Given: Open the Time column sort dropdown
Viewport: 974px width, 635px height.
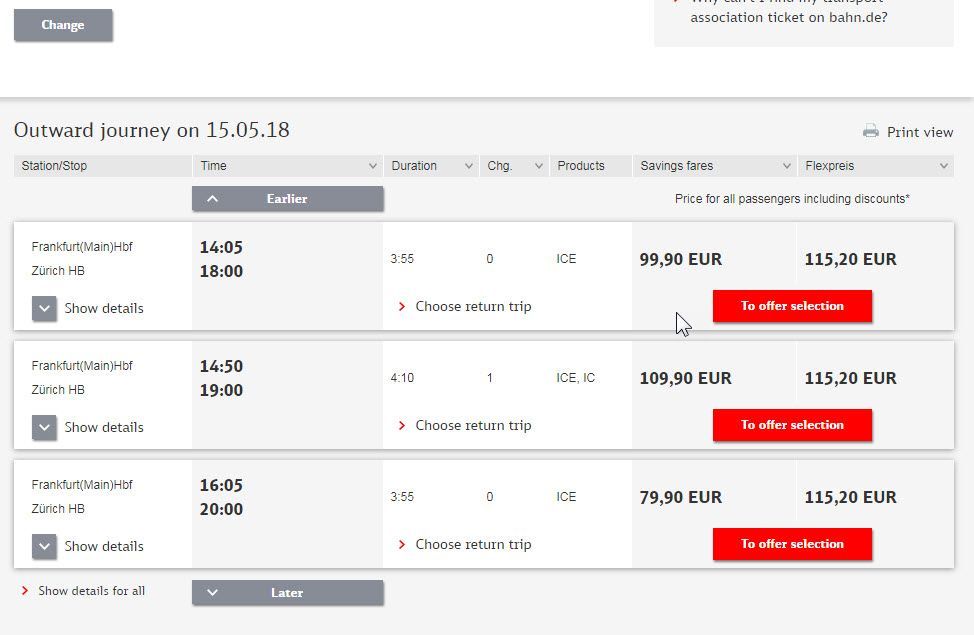Looking at the screenshot, I should tap(372, 166).
